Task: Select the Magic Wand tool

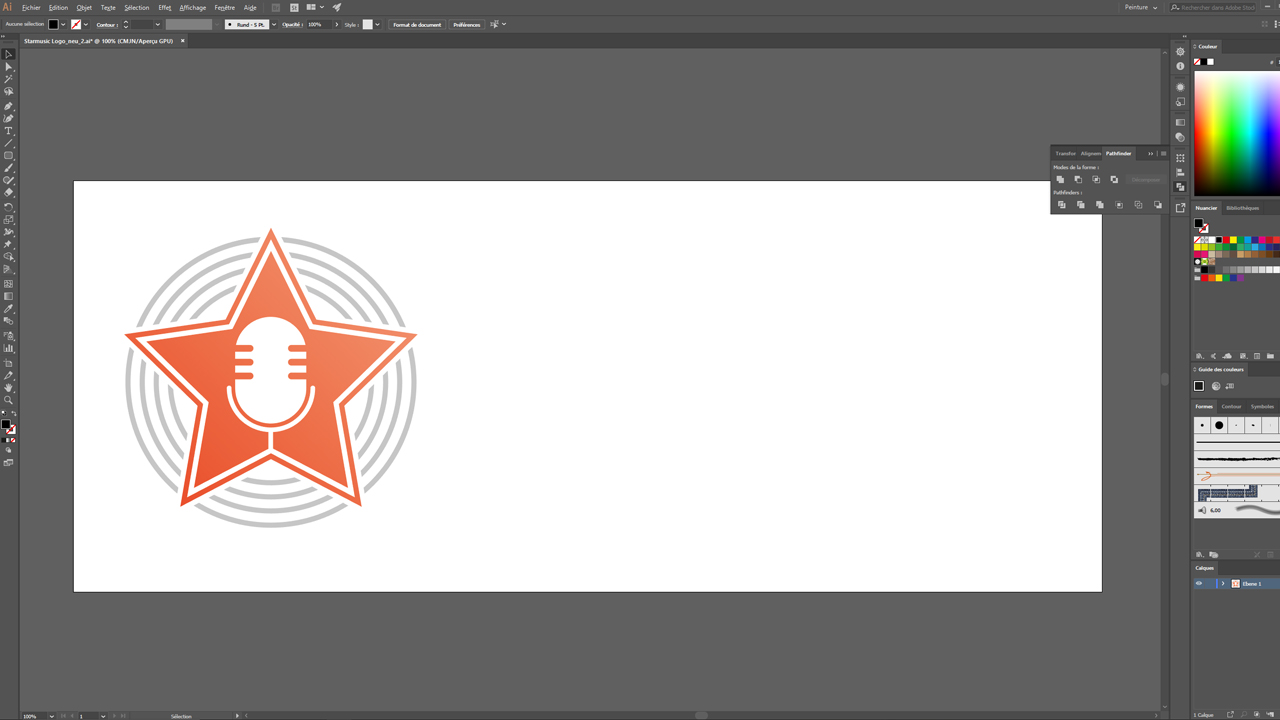Action: click(8, 79)
